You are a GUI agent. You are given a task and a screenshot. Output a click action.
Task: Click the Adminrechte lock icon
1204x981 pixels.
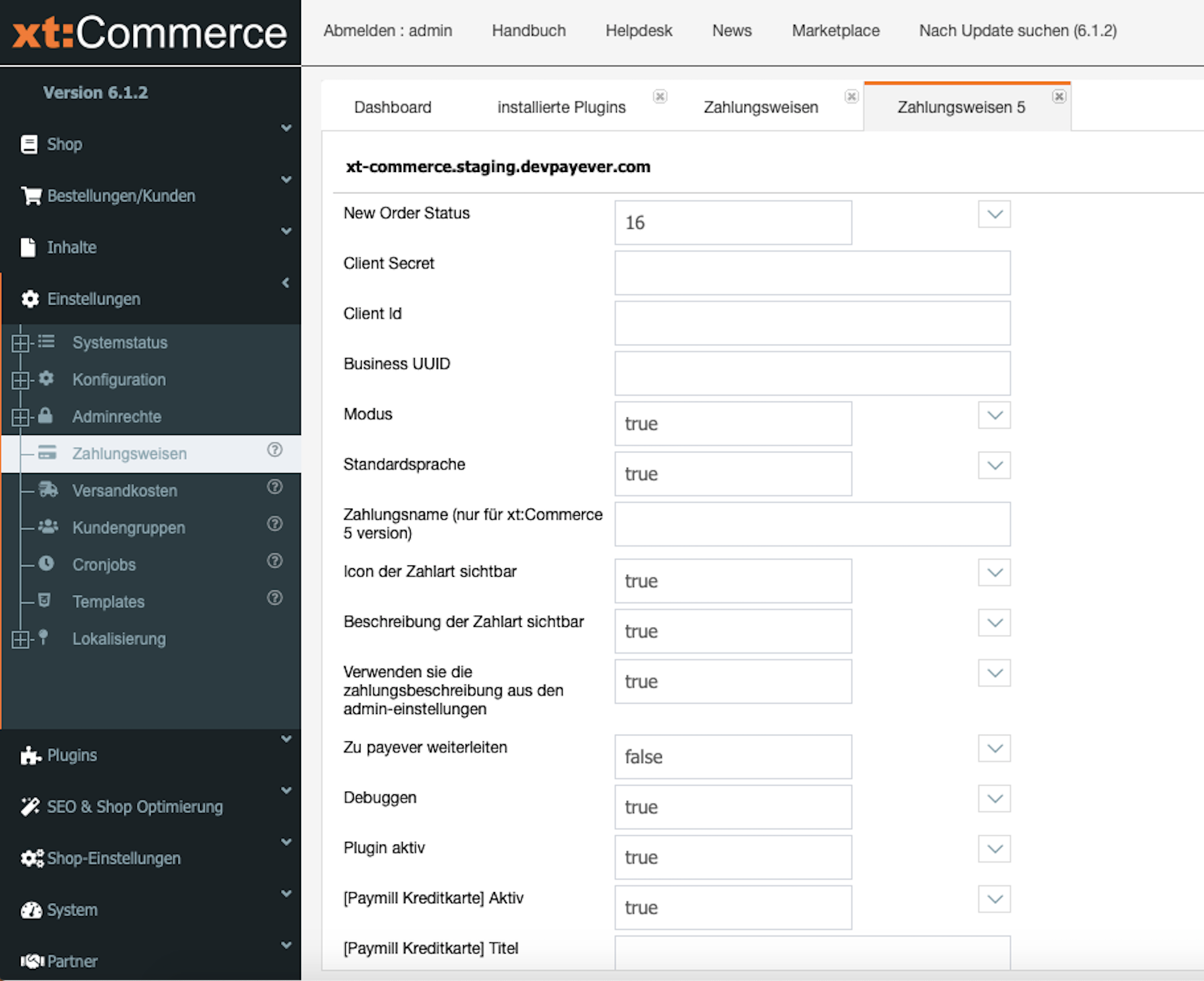(x=45, y=416)
